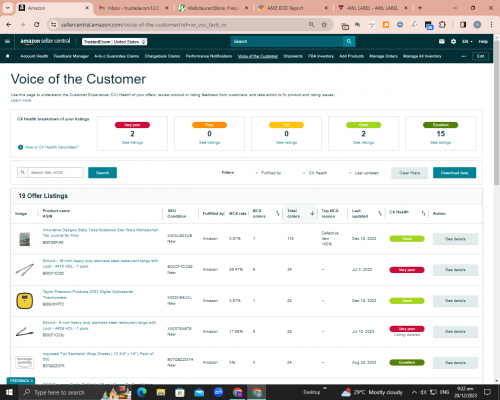Open Performance Notifications in the nav bar
This screenshot has height=400, width=500.
[209, 56]
